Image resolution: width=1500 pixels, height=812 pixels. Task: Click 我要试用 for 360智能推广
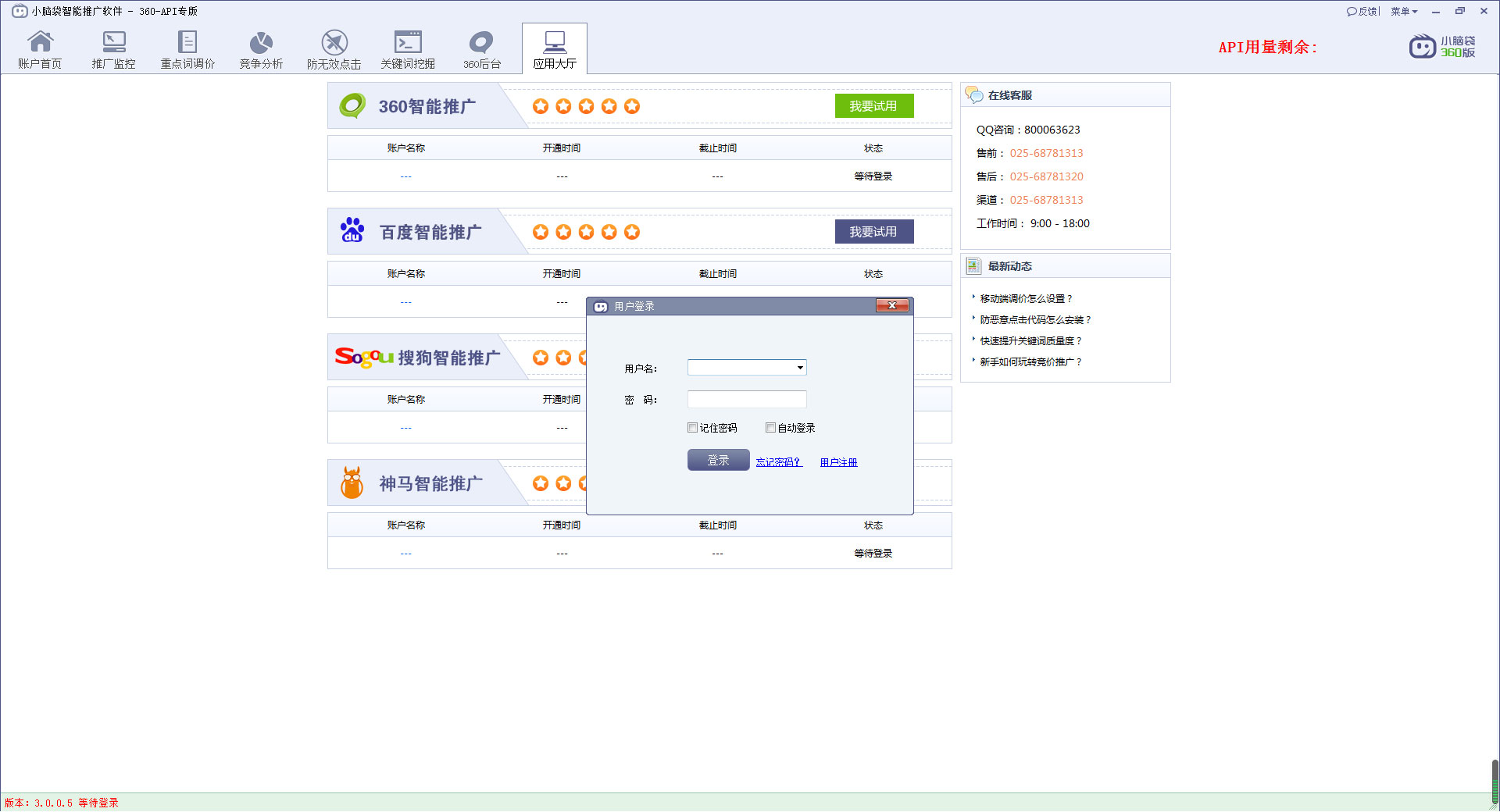[x=873, y=105]
